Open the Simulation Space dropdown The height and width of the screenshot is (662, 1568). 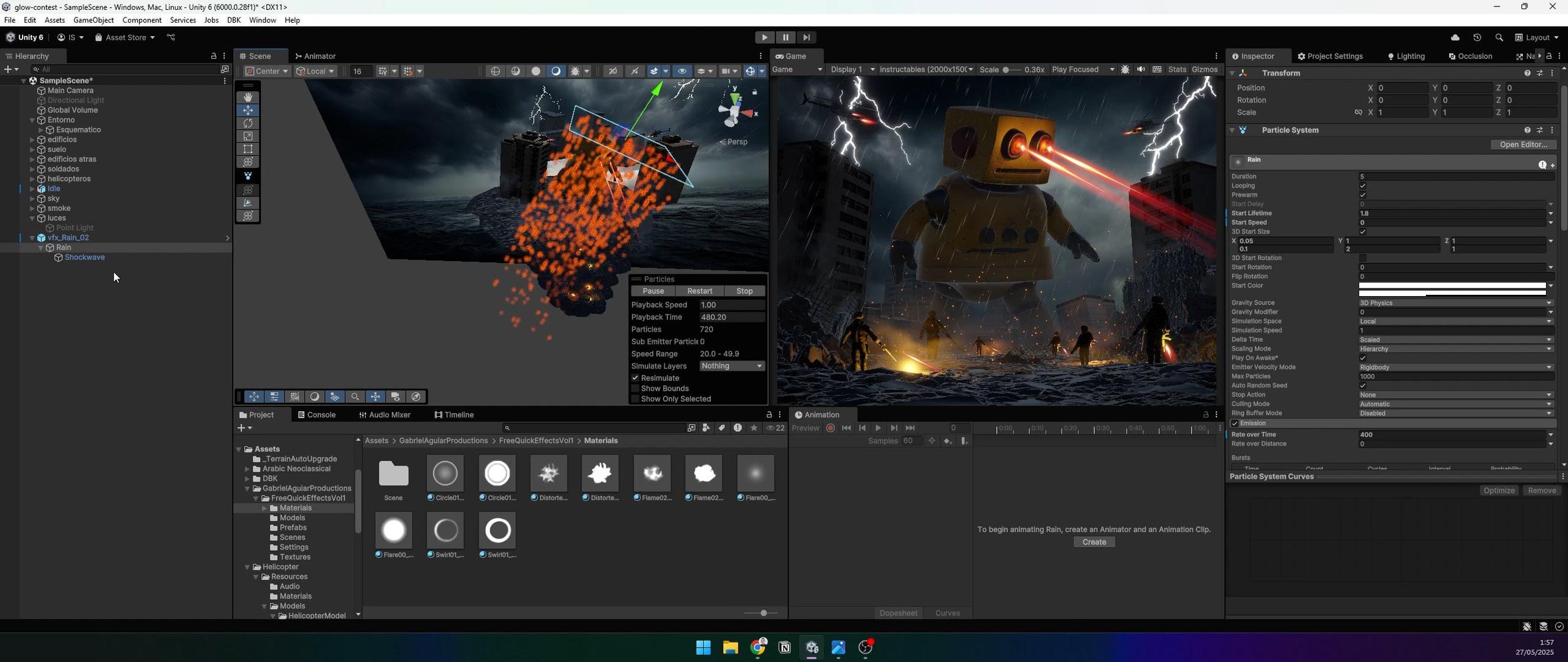[x=1456, y=321]
